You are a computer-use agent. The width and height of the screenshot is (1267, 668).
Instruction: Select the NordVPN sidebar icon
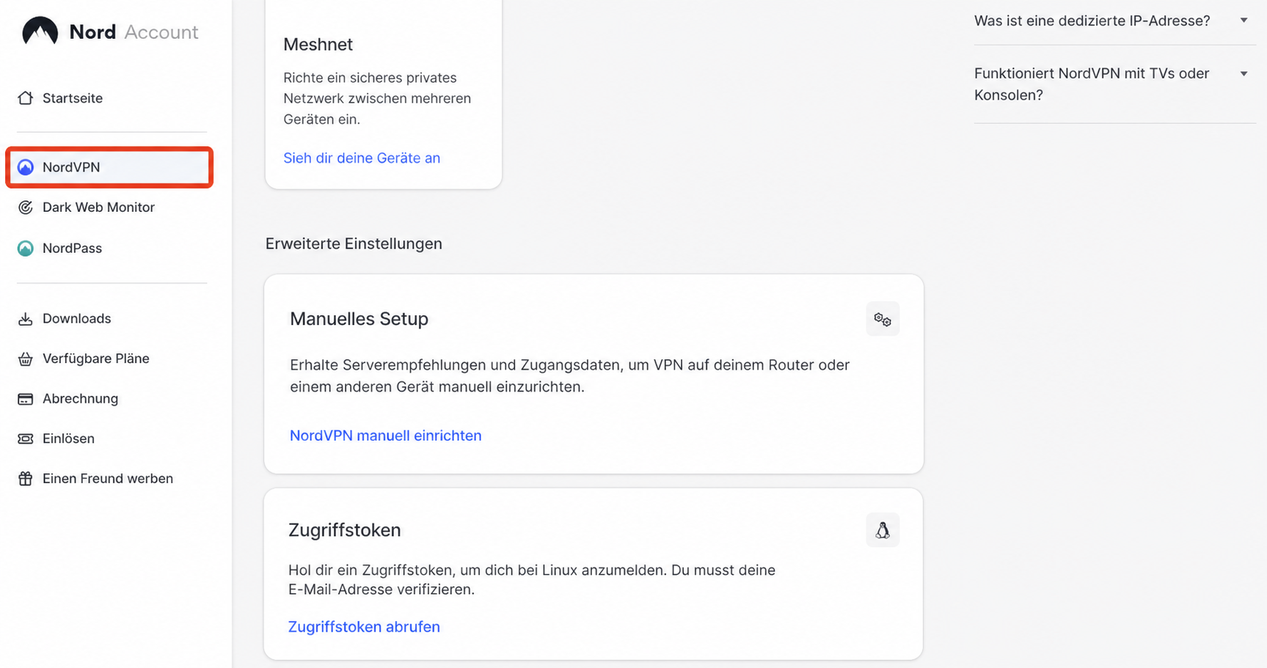(26, 167)
